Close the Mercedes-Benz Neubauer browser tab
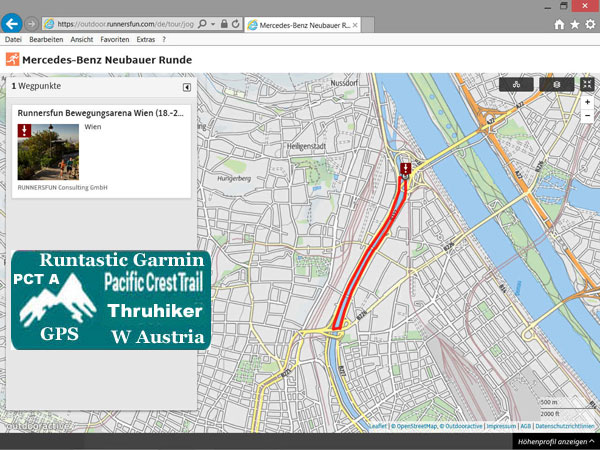Screen dimensions: 600x450 (355, 25)
